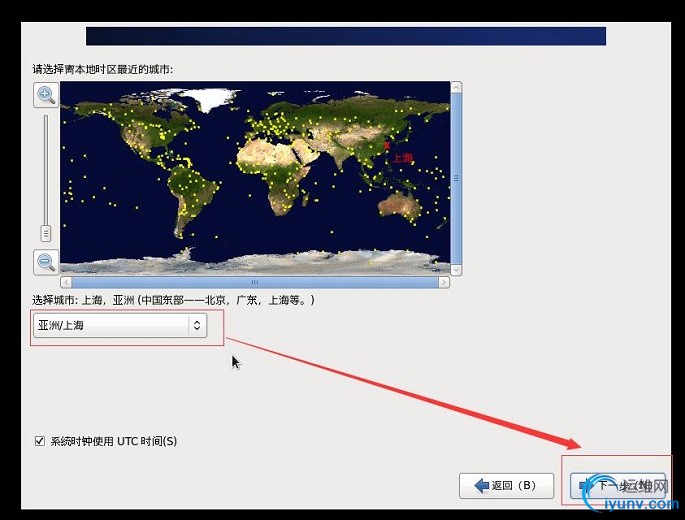Image resolution: width=685 pixels, height=520 pixels.
Task: Click the map zoom slider handle
Action: coord(46,233)
